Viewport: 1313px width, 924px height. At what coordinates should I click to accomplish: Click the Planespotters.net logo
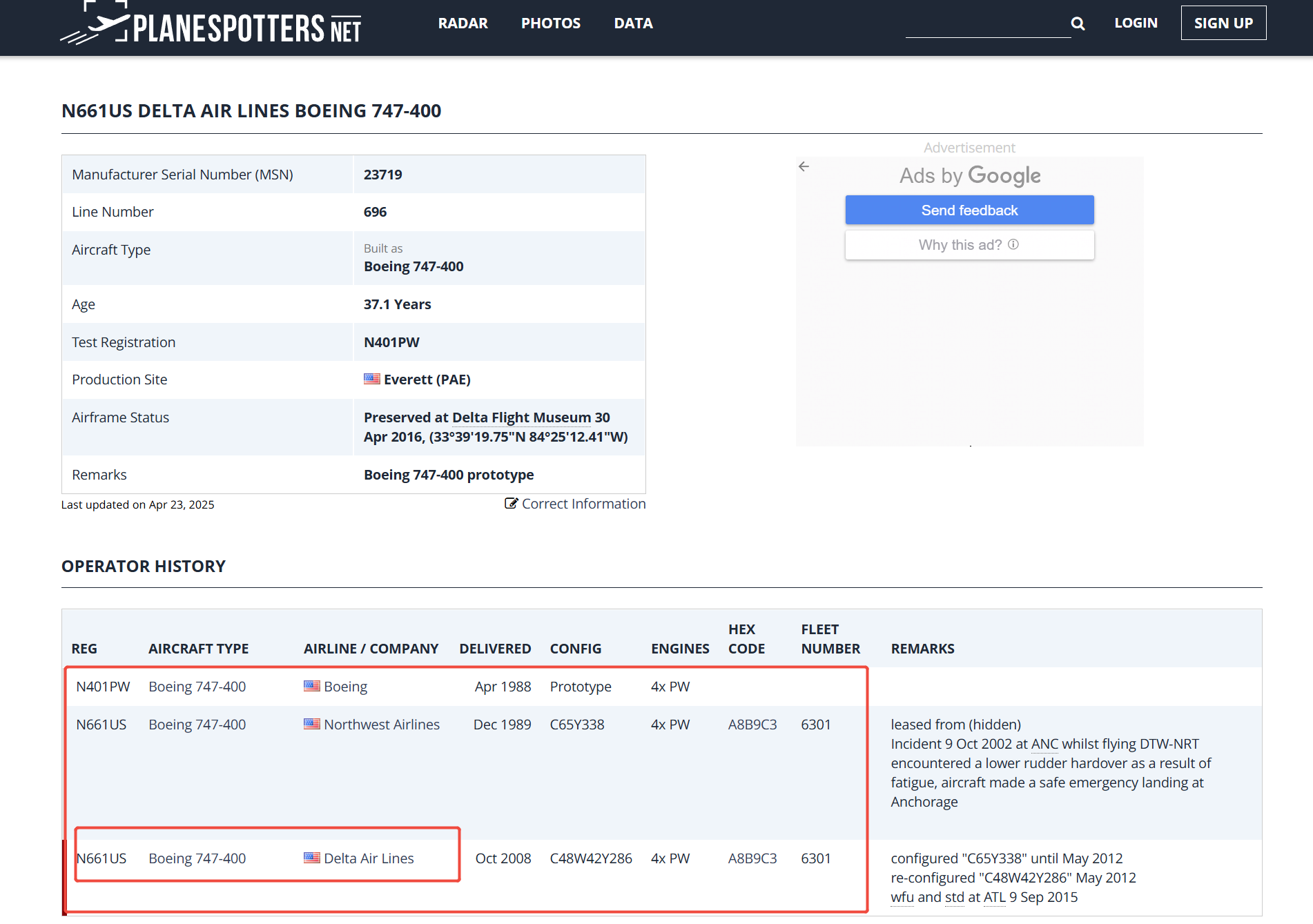coord(211,24)
